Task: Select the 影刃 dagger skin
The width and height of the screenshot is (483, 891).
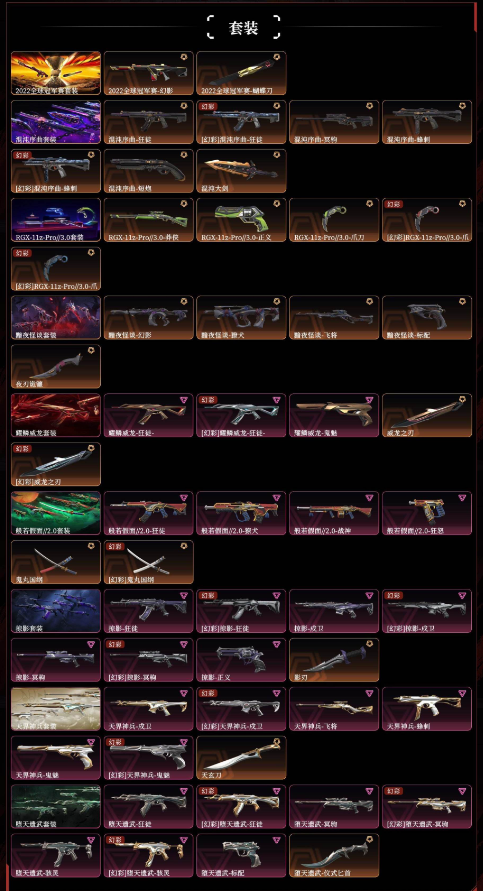Action: pos(334,660)
